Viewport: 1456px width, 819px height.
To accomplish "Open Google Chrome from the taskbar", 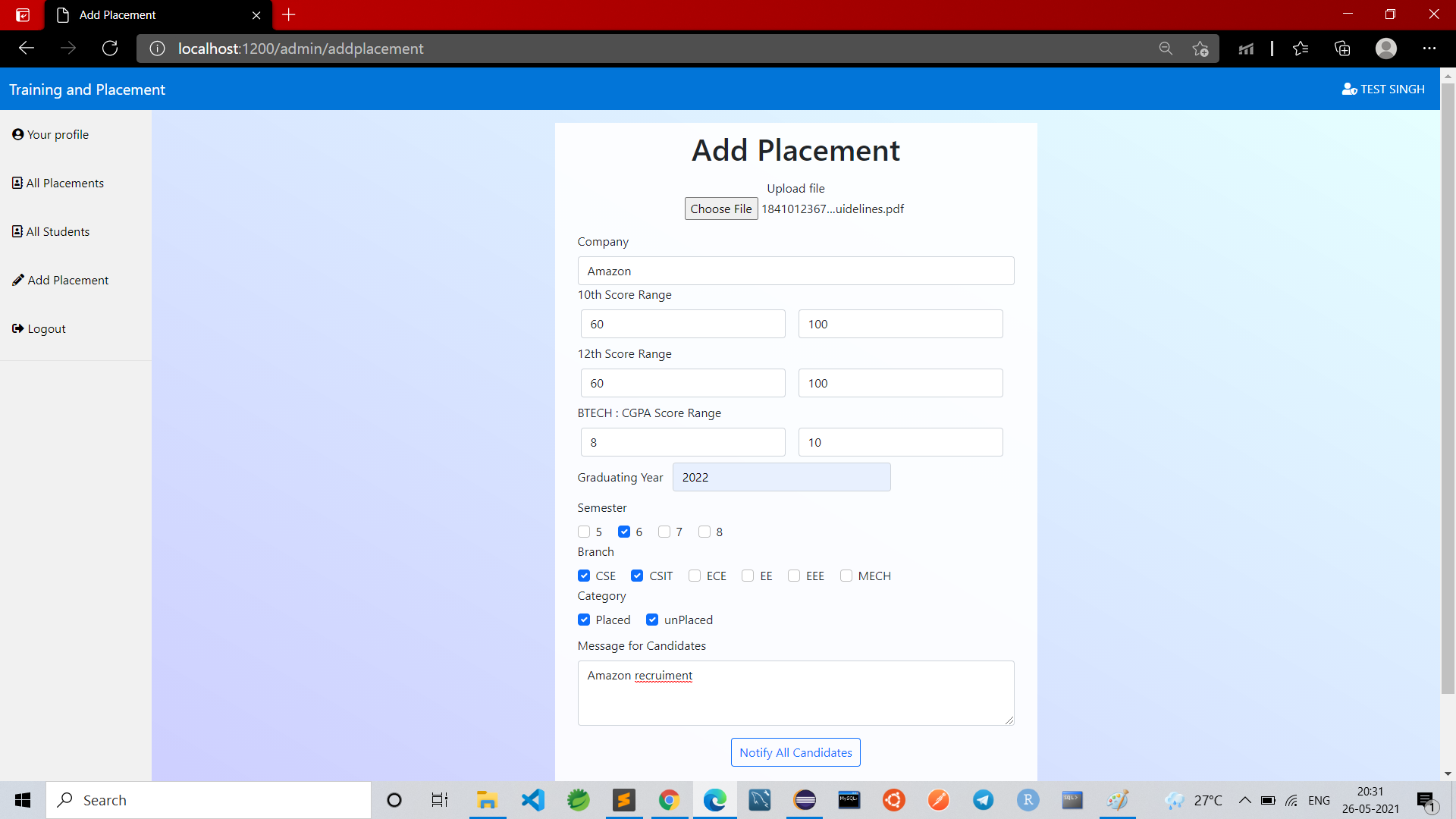I will [668, 800].
